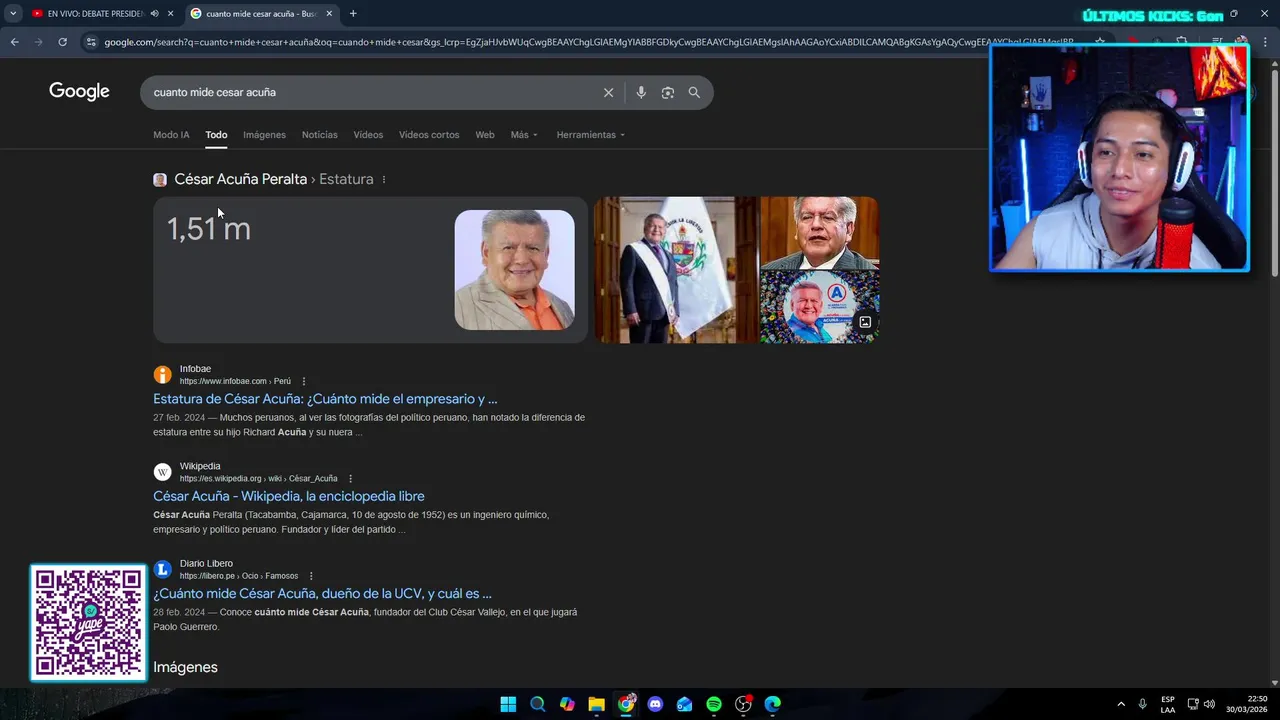Open a new tab with the plus icon

click(x=353, y=14)
